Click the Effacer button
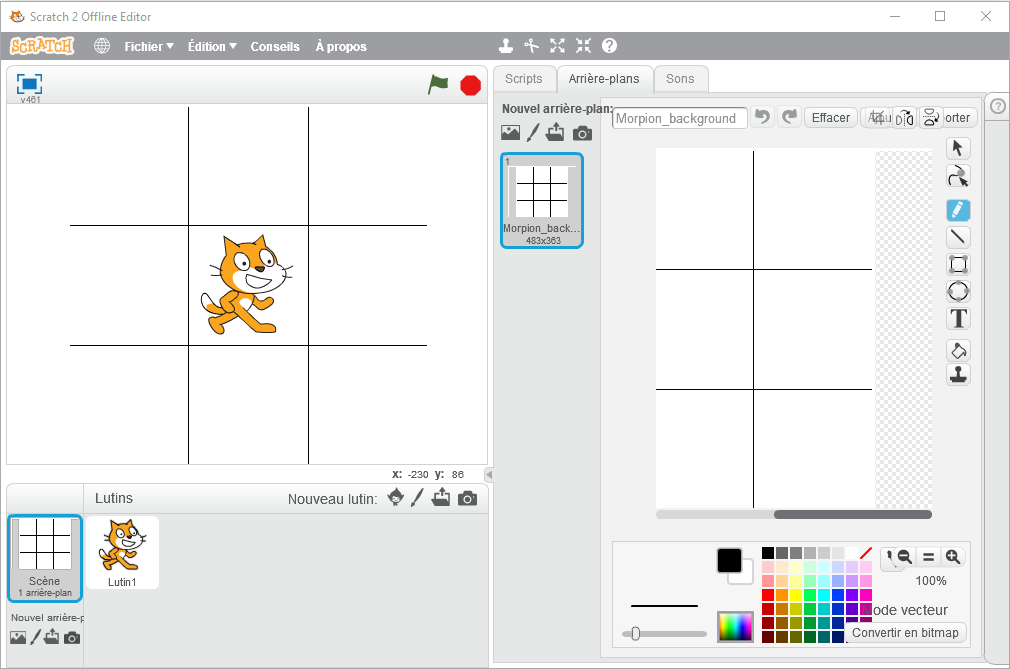The height and width of the screenshot is (669, 1010). pyautogui.click(x=830, y=118)
